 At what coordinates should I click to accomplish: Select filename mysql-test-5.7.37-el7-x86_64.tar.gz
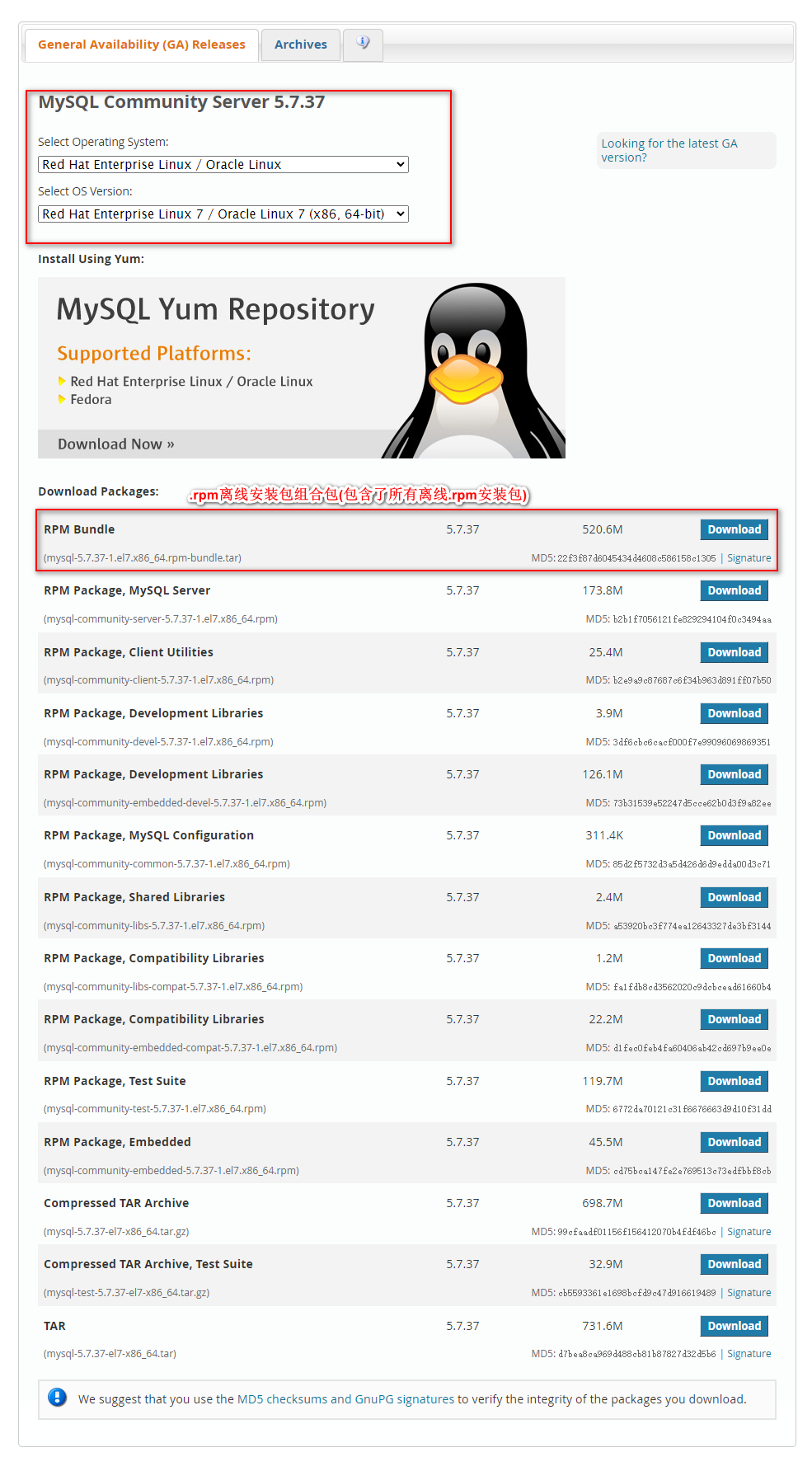(x=126, y=1293)
